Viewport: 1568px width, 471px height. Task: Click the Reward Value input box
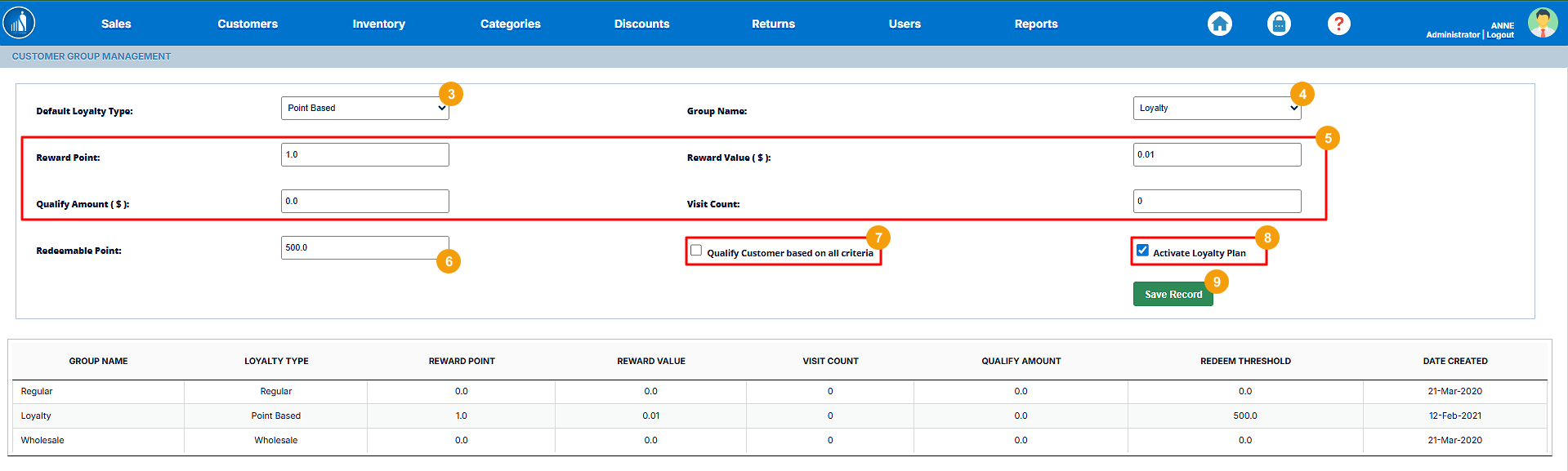pos(1216,155)
